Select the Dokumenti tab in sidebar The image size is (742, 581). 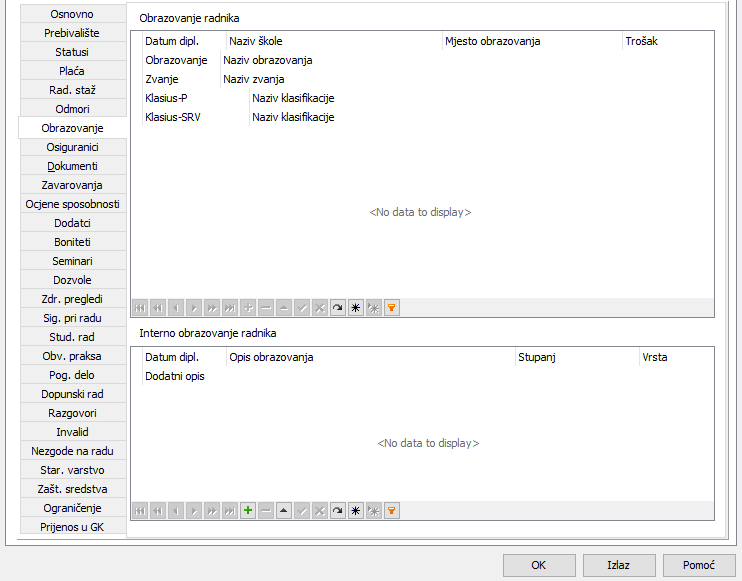72,166
